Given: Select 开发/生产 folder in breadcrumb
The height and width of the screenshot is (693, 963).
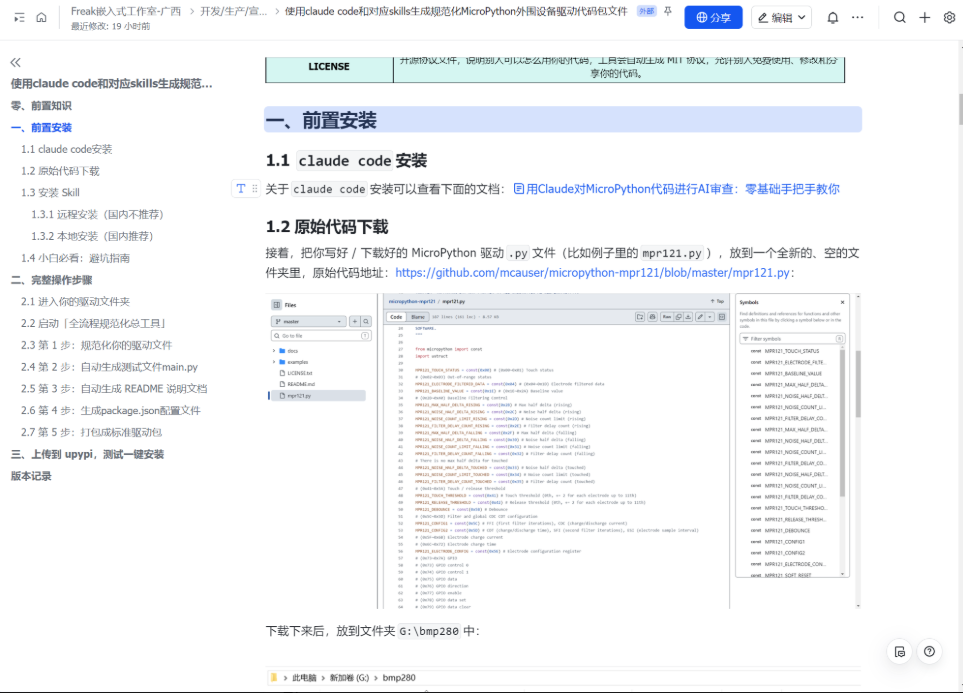Looking at the screenshot, I should (233, 11).
